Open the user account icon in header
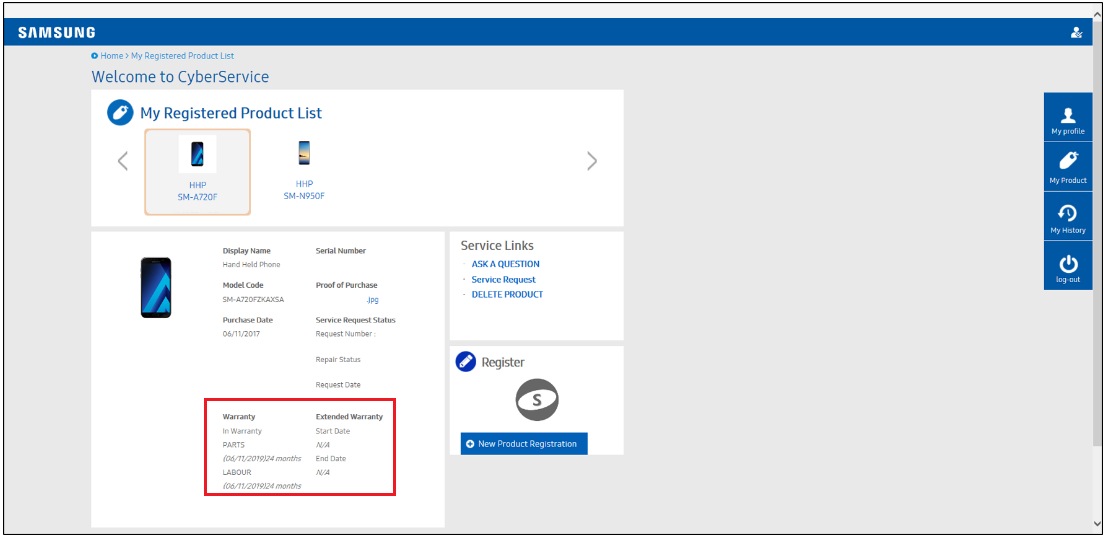 [1076, 32]
